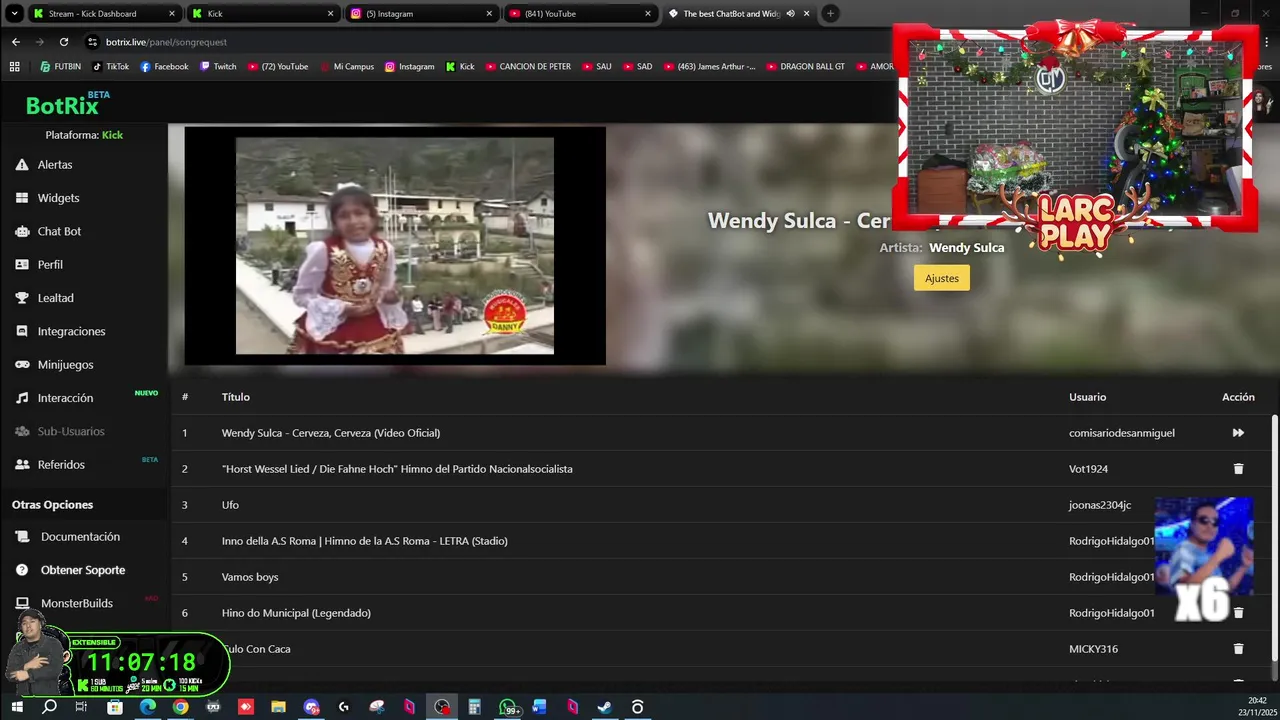Open the CANCION DE PETER bookmark
The height and width of the screenshot is (720, 1280).
click(528, 67)
